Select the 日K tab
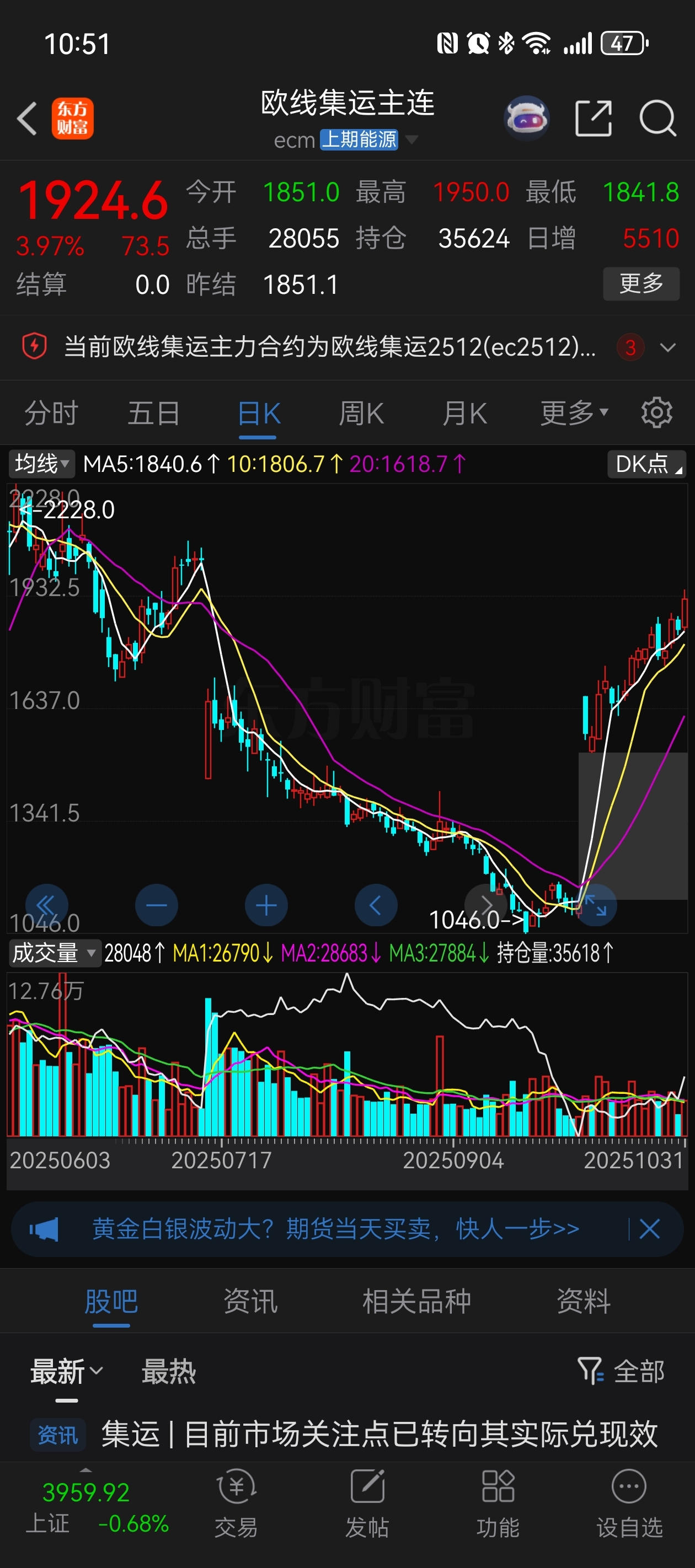 point(258,414)
